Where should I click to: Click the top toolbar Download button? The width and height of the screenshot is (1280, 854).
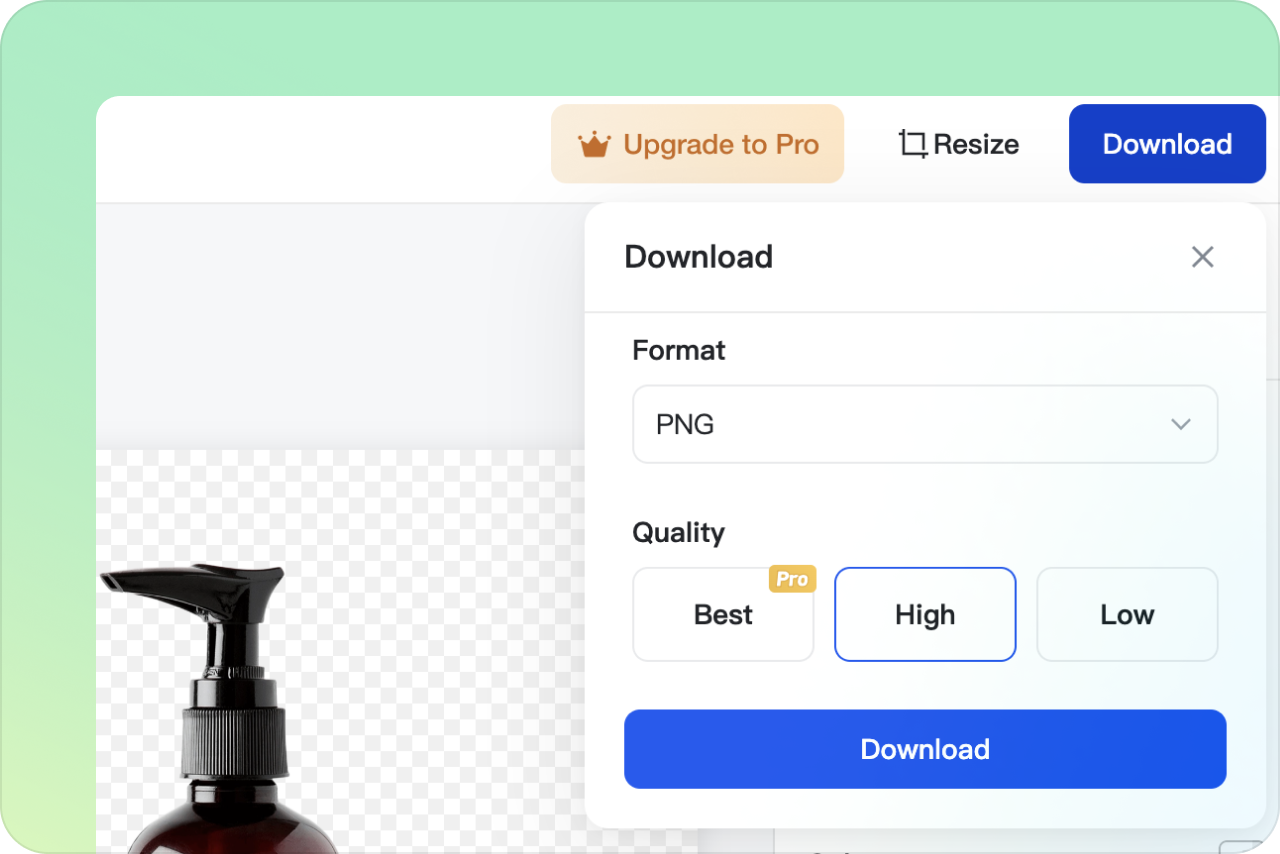(1167, 144)
